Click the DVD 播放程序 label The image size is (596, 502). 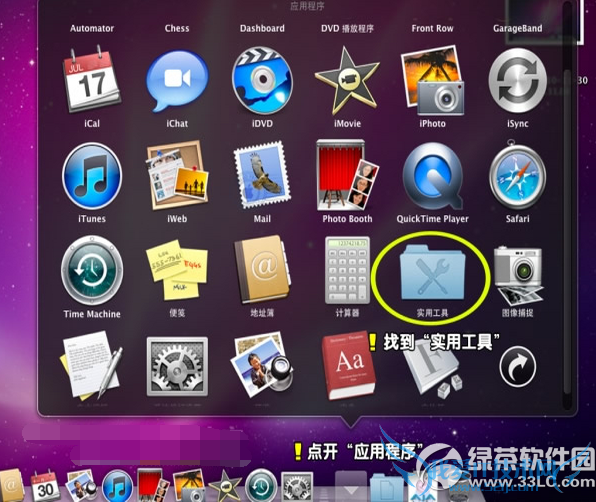tap(347, 28)
